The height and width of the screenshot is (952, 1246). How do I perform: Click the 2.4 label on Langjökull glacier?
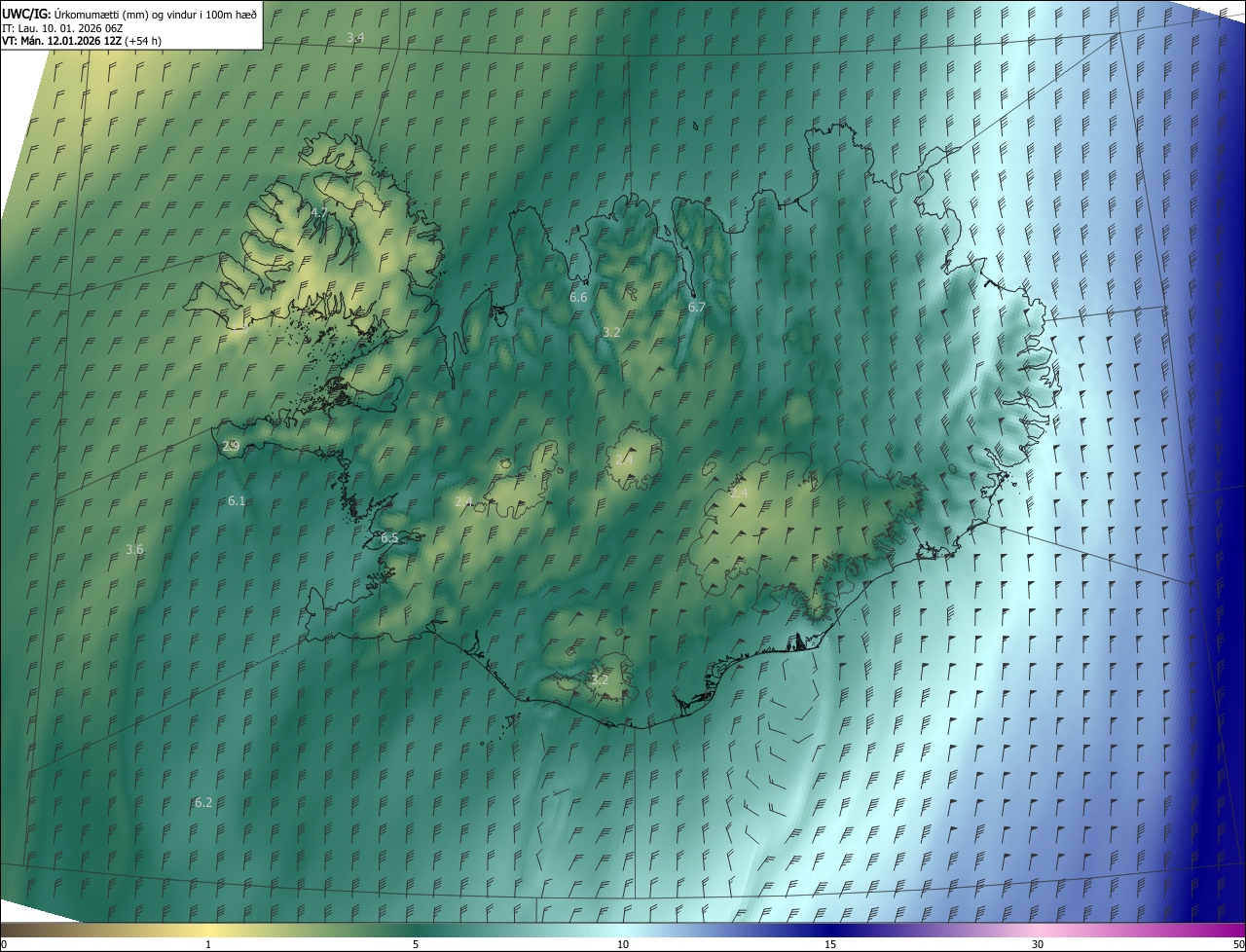pyautogui.click(x=463, y=501)
